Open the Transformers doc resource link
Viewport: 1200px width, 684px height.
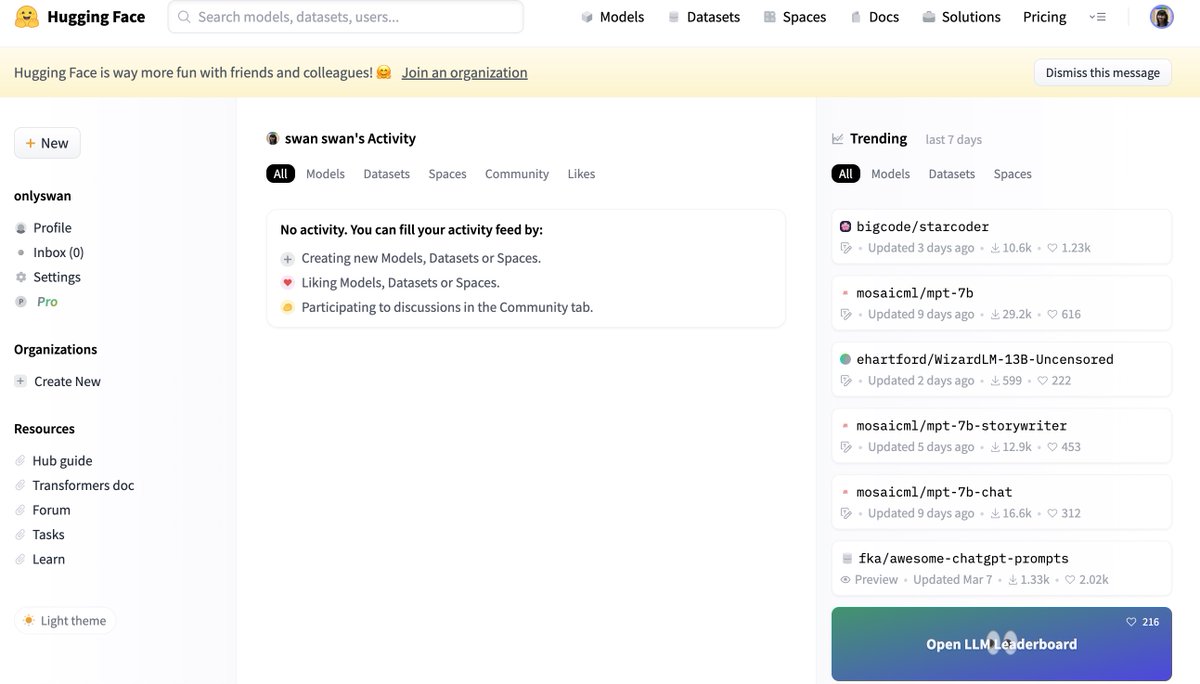[83, 485]
